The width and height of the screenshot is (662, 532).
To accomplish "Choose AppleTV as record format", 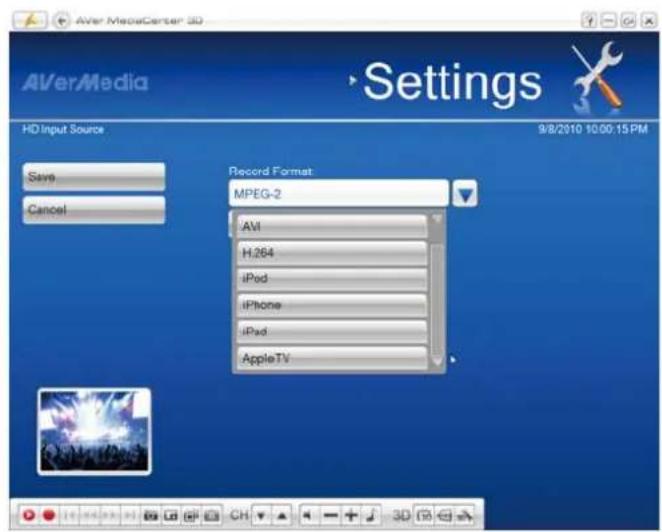I will click(332, 359).
